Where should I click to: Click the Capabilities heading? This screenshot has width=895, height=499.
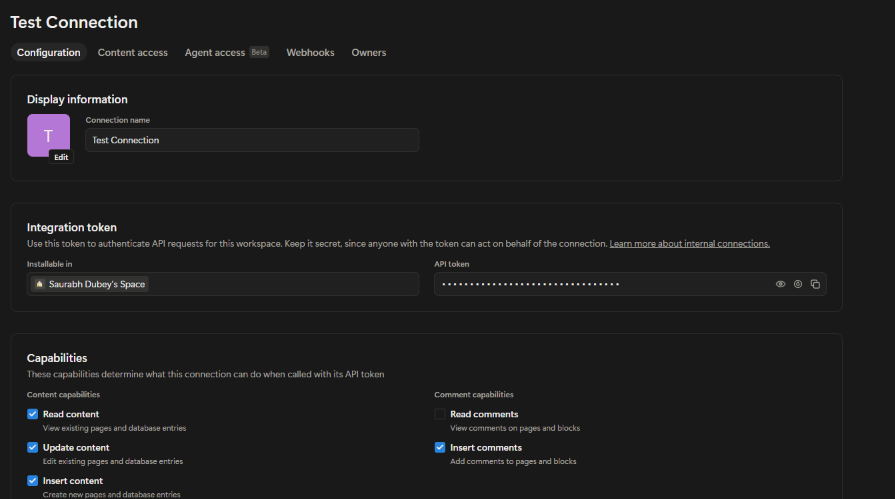57,358
